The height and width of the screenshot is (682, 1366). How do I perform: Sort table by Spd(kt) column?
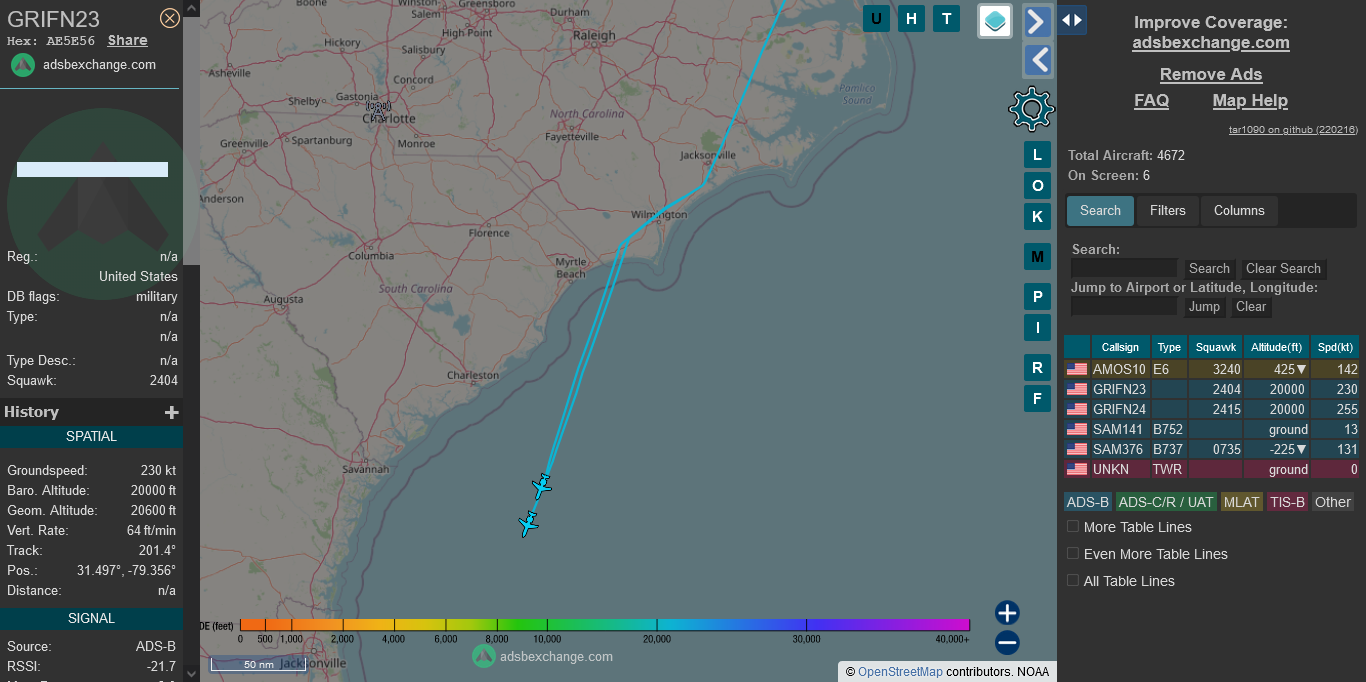1335,347
